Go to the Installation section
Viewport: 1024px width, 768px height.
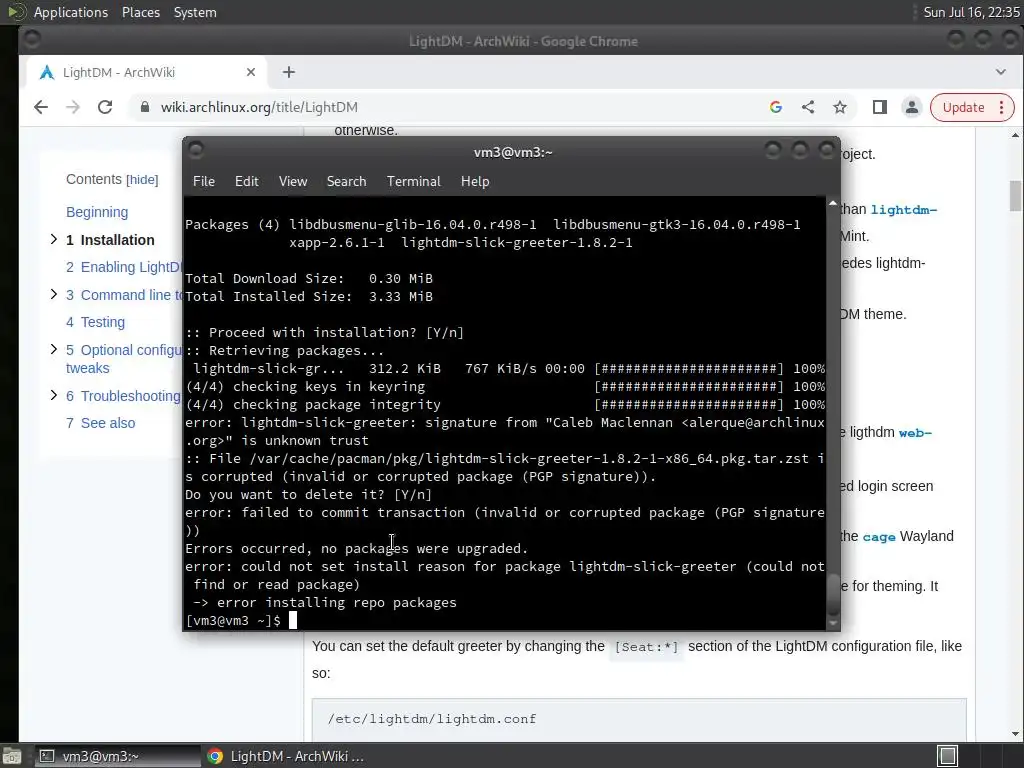coord(110,240)
